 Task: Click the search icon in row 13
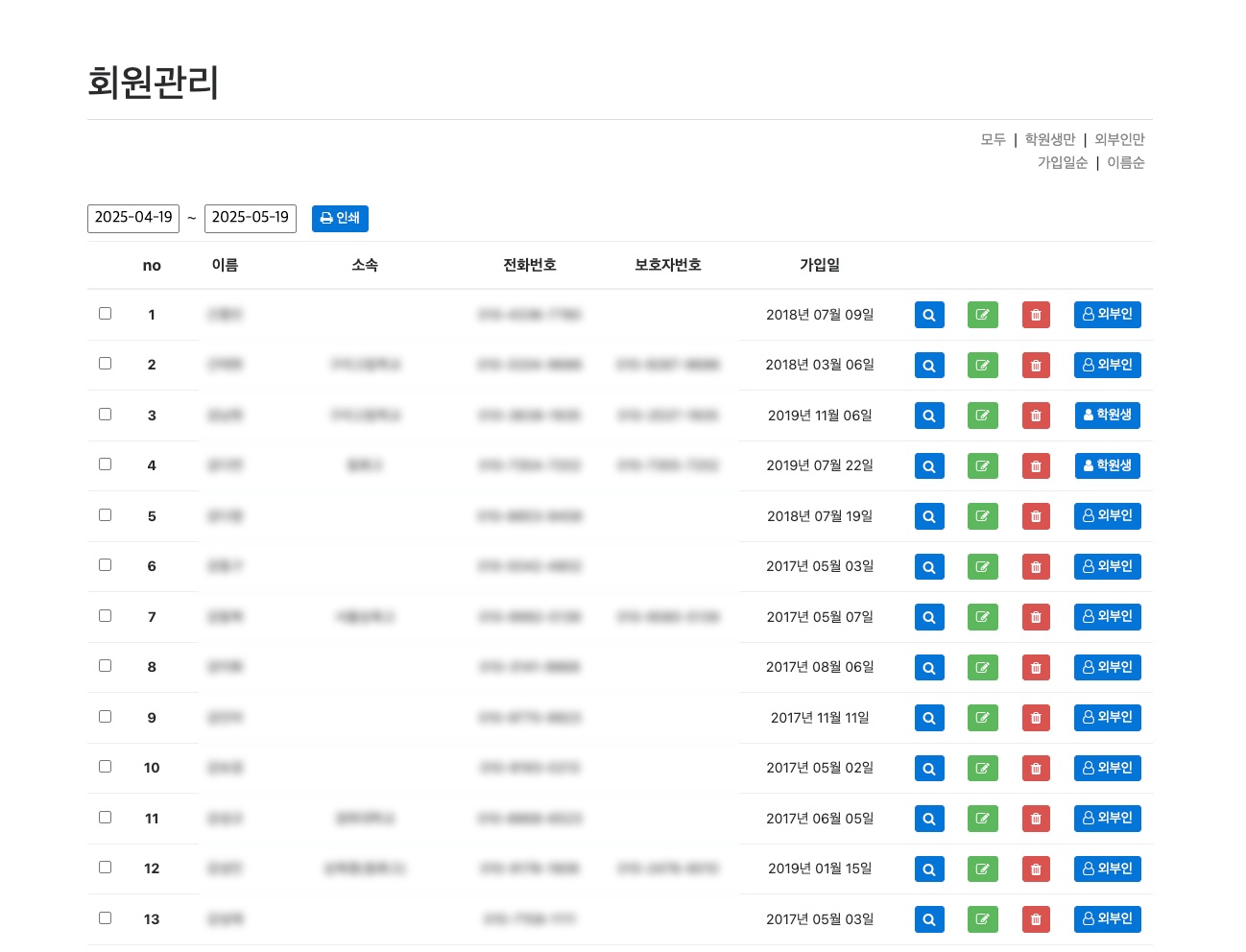point(928,919)
